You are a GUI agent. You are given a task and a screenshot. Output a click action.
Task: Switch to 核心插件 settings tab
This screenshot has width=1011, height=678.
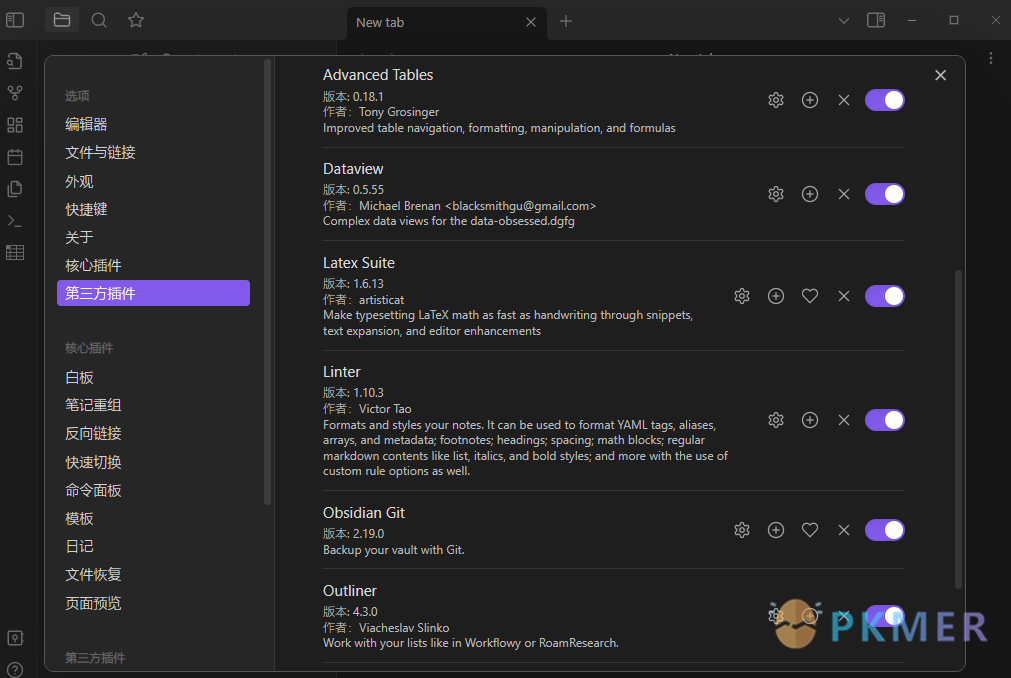[153, 266]
